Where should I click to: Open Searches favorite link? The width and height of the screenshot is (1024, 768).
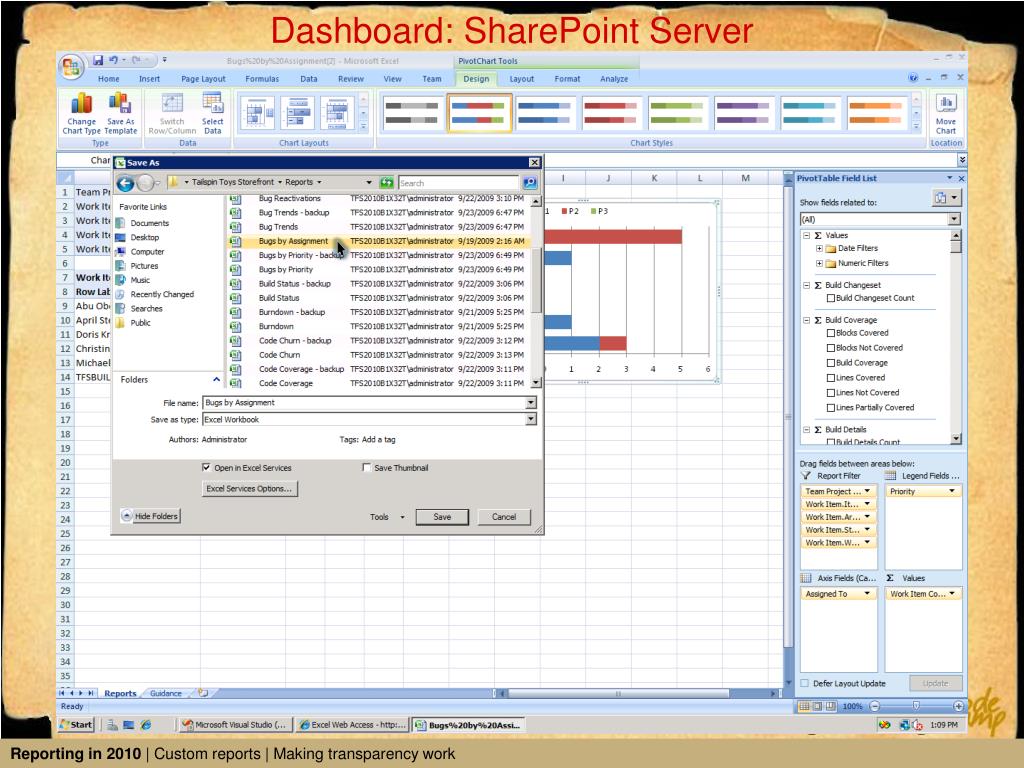(146, 308)
